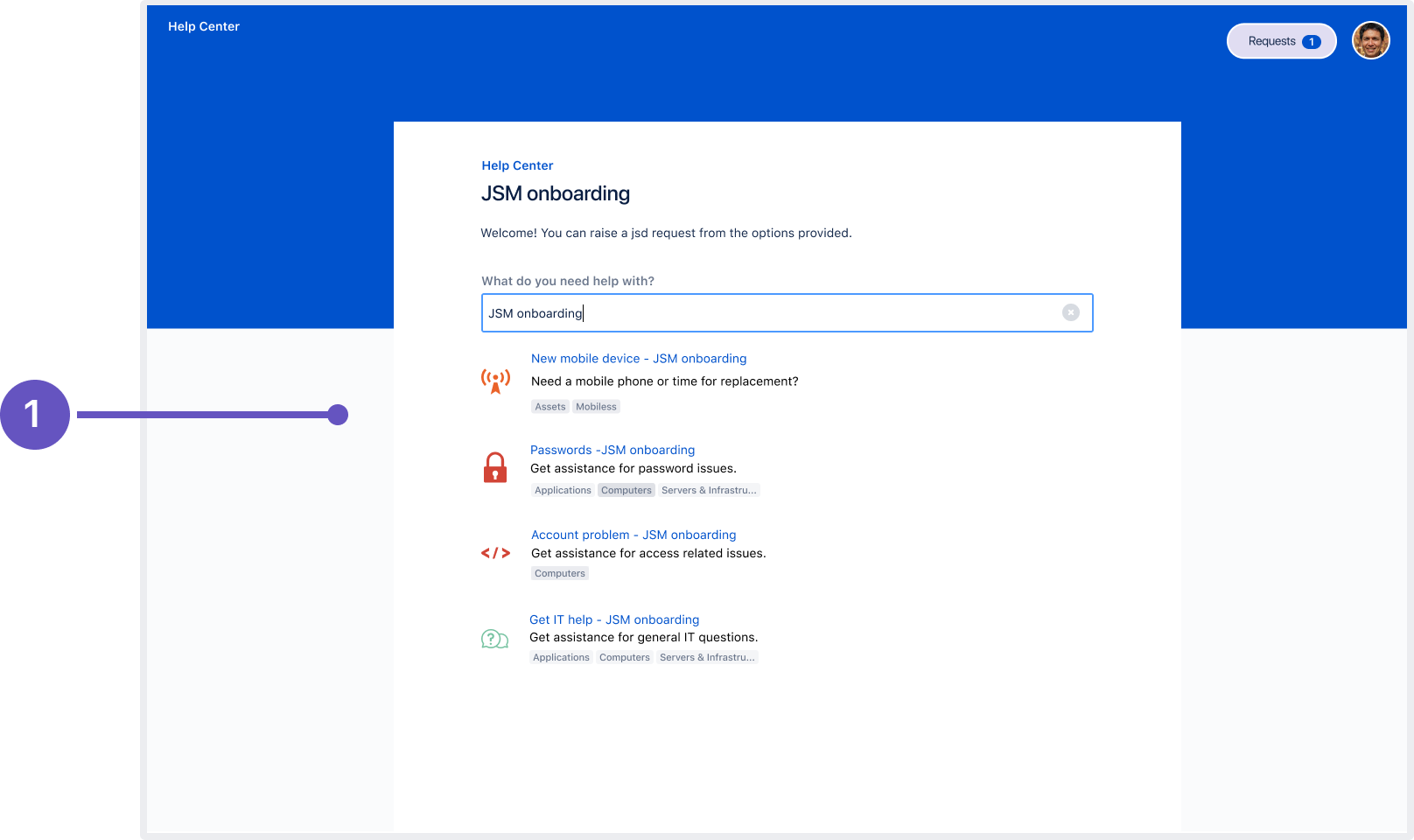Open the Requests button
This screenshot has height=840, width=1414.
point(1282,41)
